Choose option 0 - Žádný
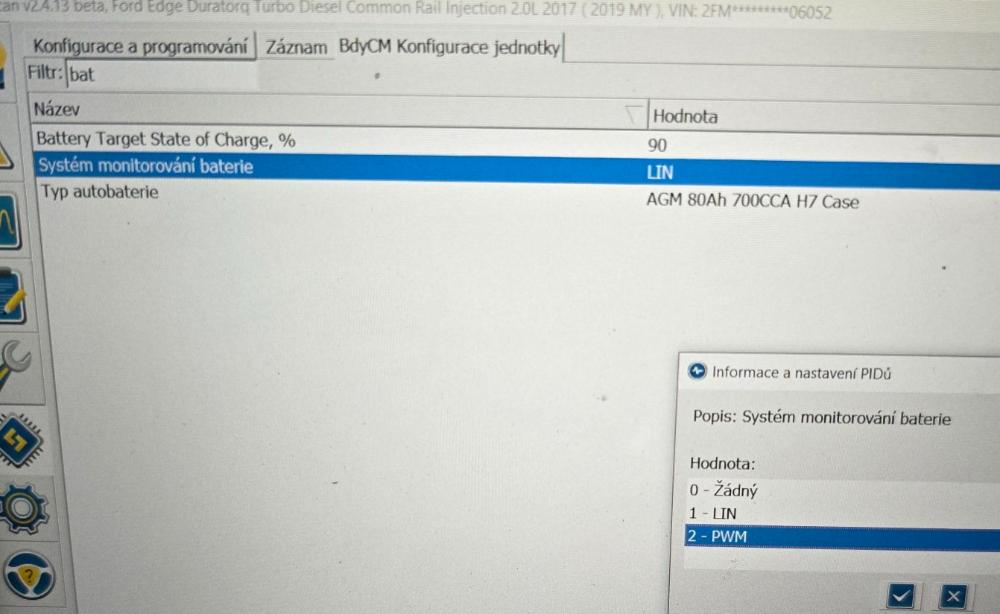The height and width of the screenshot is (614, 1000). 724,491
